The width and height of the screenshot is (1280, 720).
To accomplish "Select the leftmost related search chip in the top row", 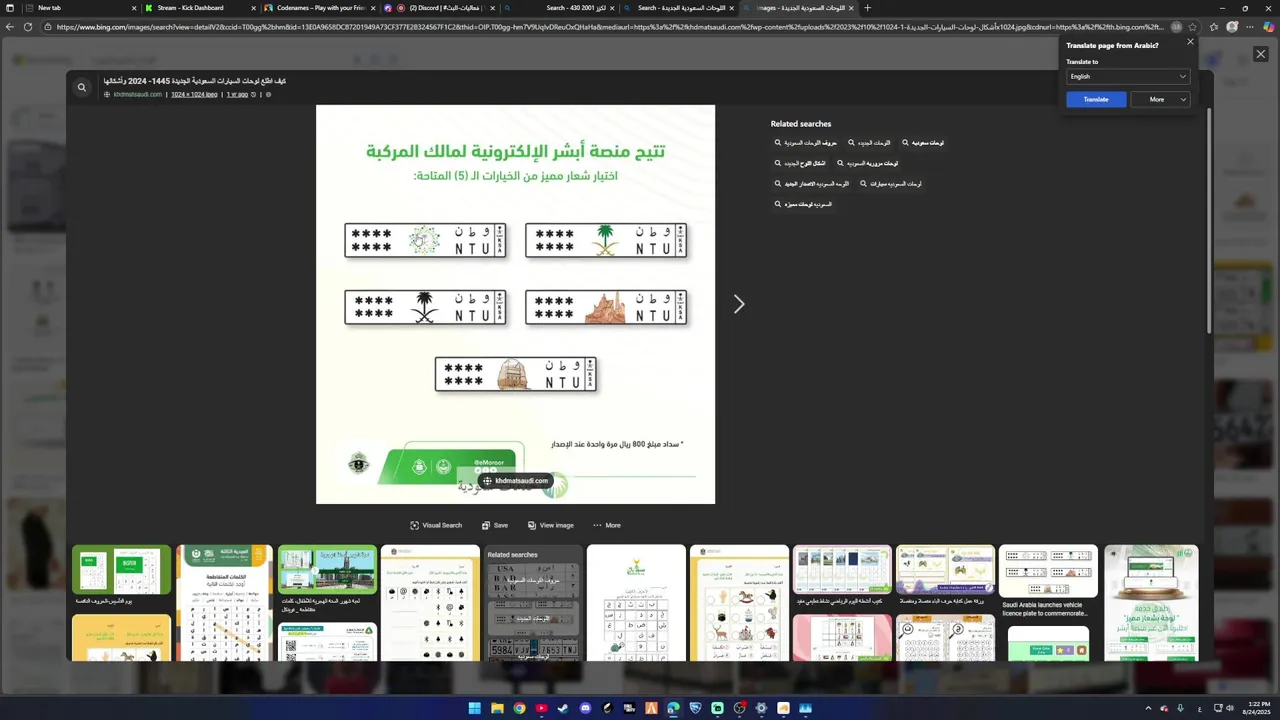I will (806, 143).
